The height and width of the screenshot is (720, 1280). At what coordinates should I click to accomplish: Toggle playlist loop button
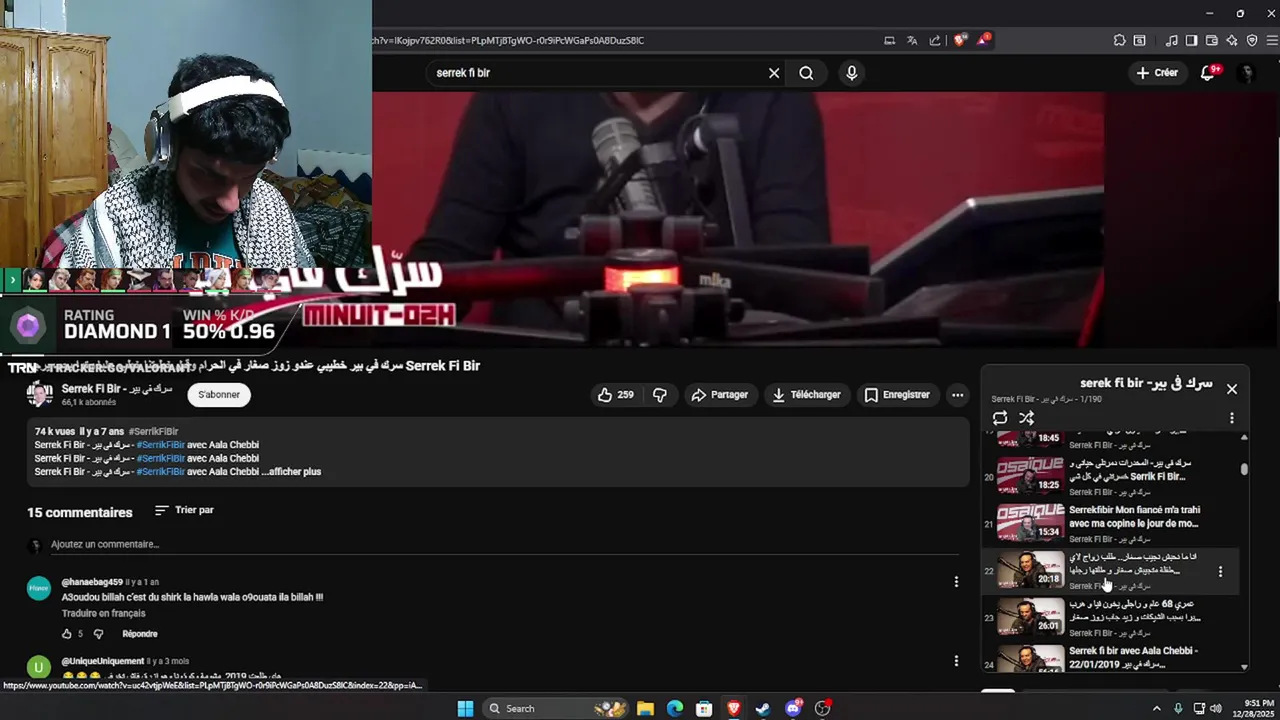pos(1000,418)
